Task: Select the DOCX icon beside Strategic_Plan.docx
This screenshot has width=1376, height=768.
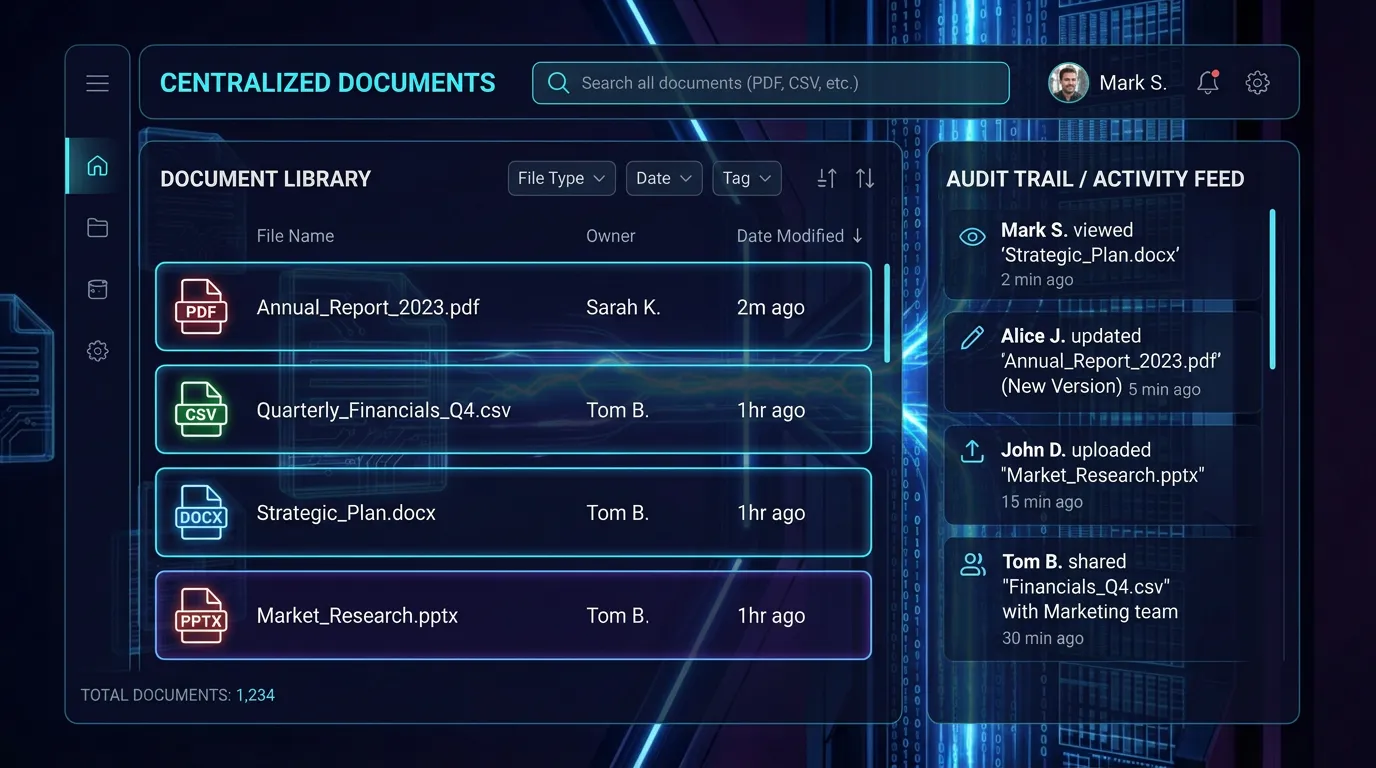Action: pyautogui.click(x=201, y=513)
